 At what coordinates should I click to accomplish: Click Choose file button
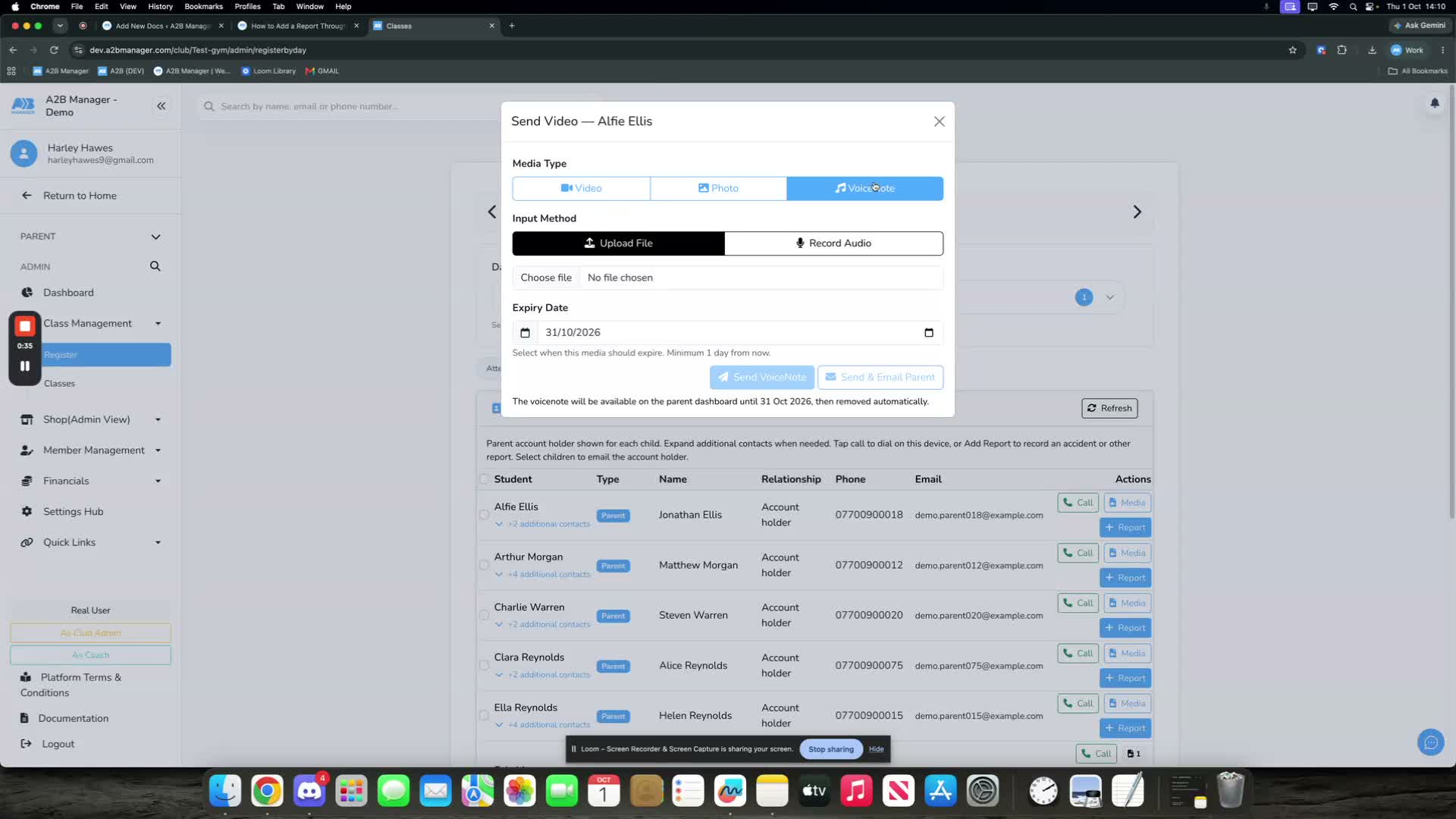(x=546, y=278)
